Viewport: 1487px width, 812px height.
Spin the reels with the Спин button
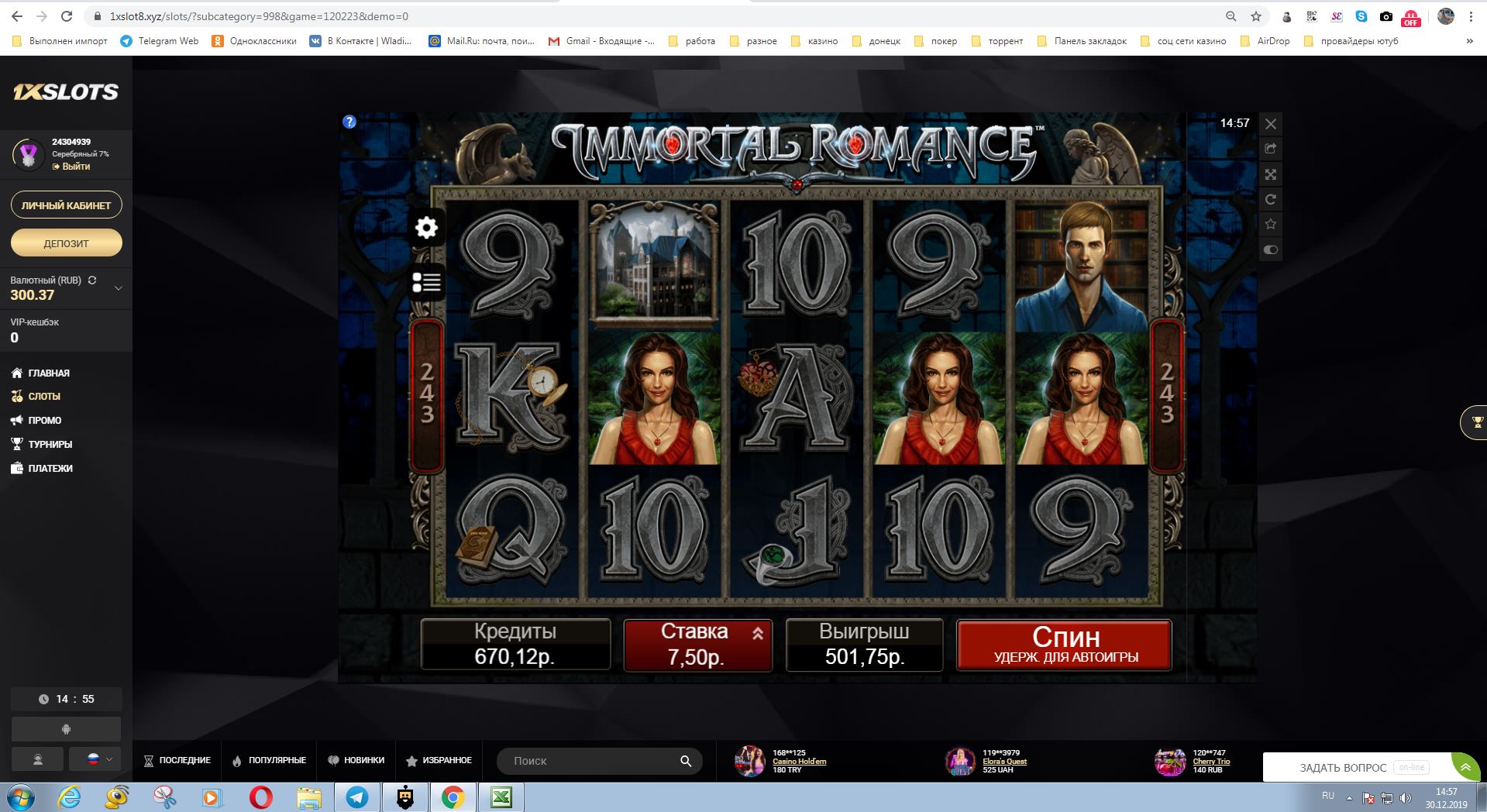click(x=1065, y=645)
